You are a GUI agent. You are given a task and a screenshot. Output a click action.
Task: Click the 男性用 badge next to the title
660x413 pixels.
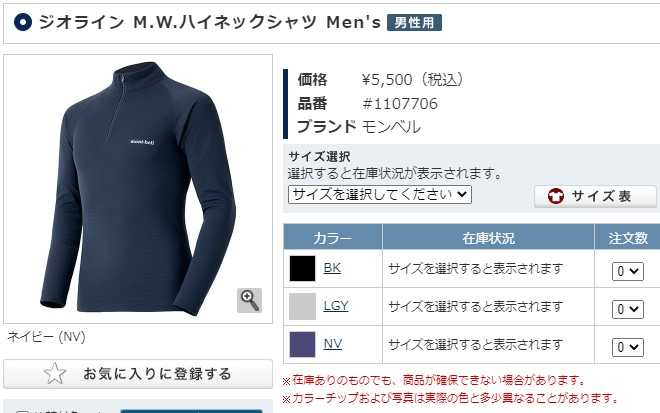414,22
